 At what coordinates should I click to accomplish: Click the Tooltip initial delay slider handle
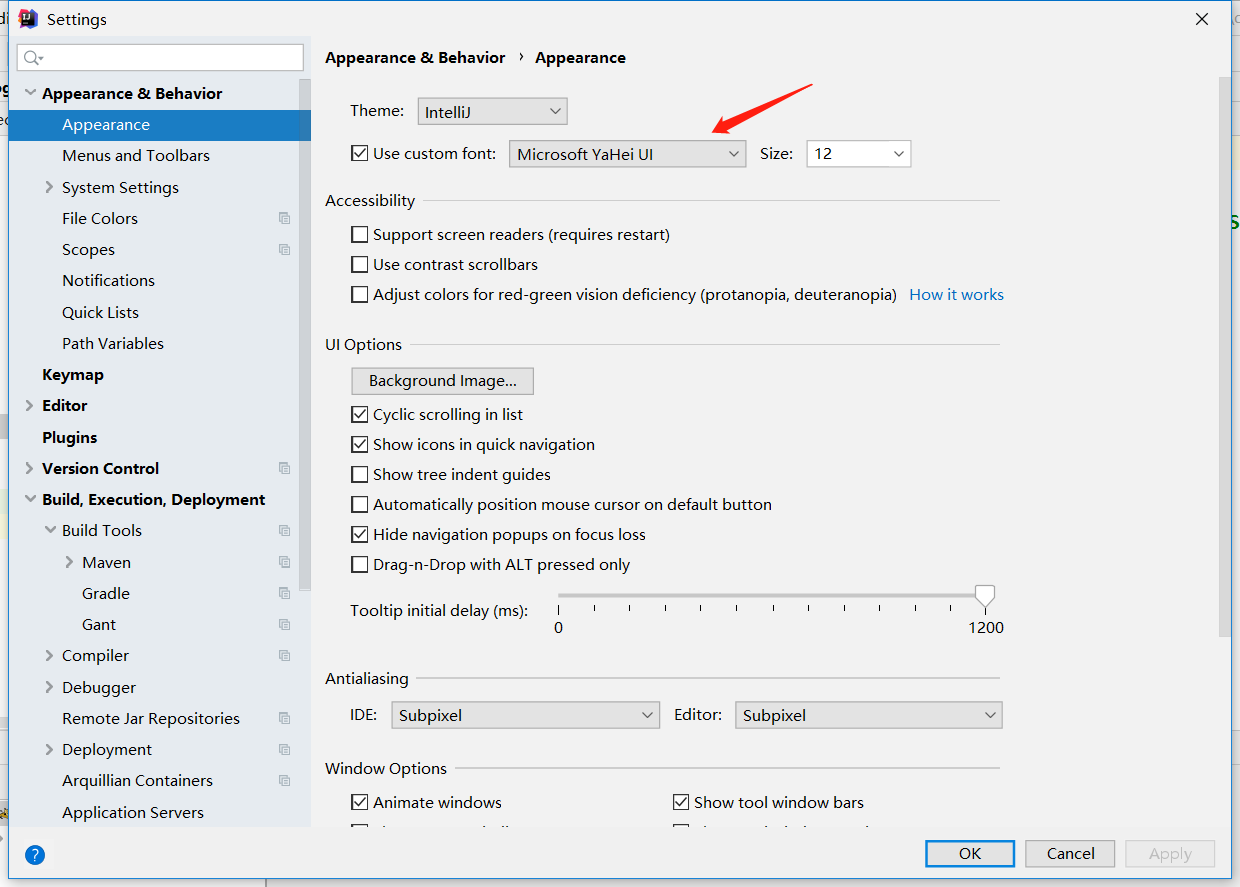click(985, 597)
